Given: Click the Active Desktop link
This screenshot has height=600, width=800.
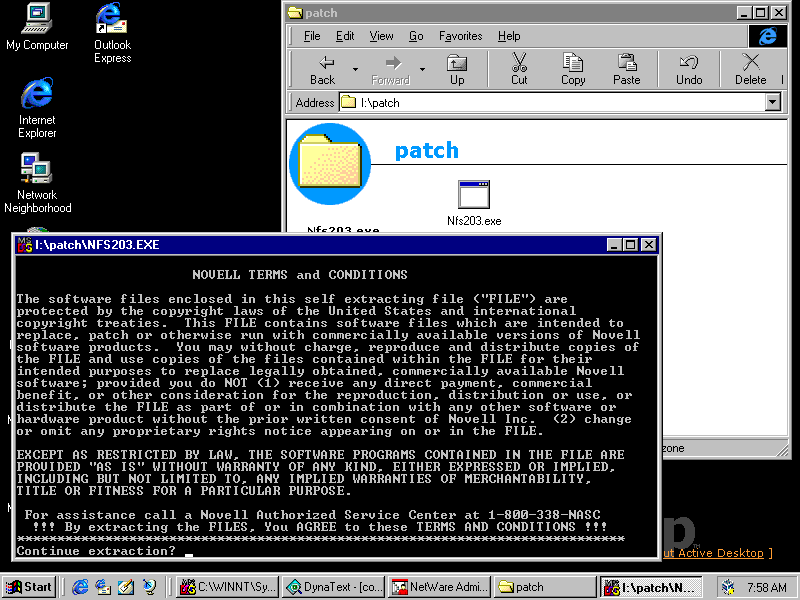Looking at the screenshot, I should click(714, 553).
